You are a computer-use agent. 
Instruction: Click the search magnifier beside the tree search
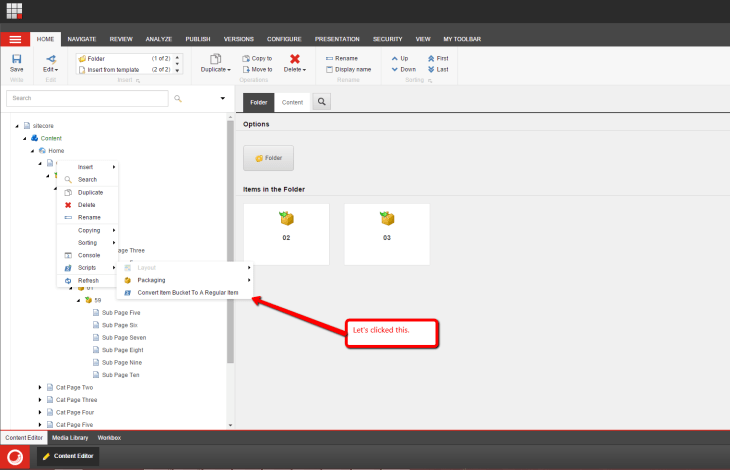178,98
